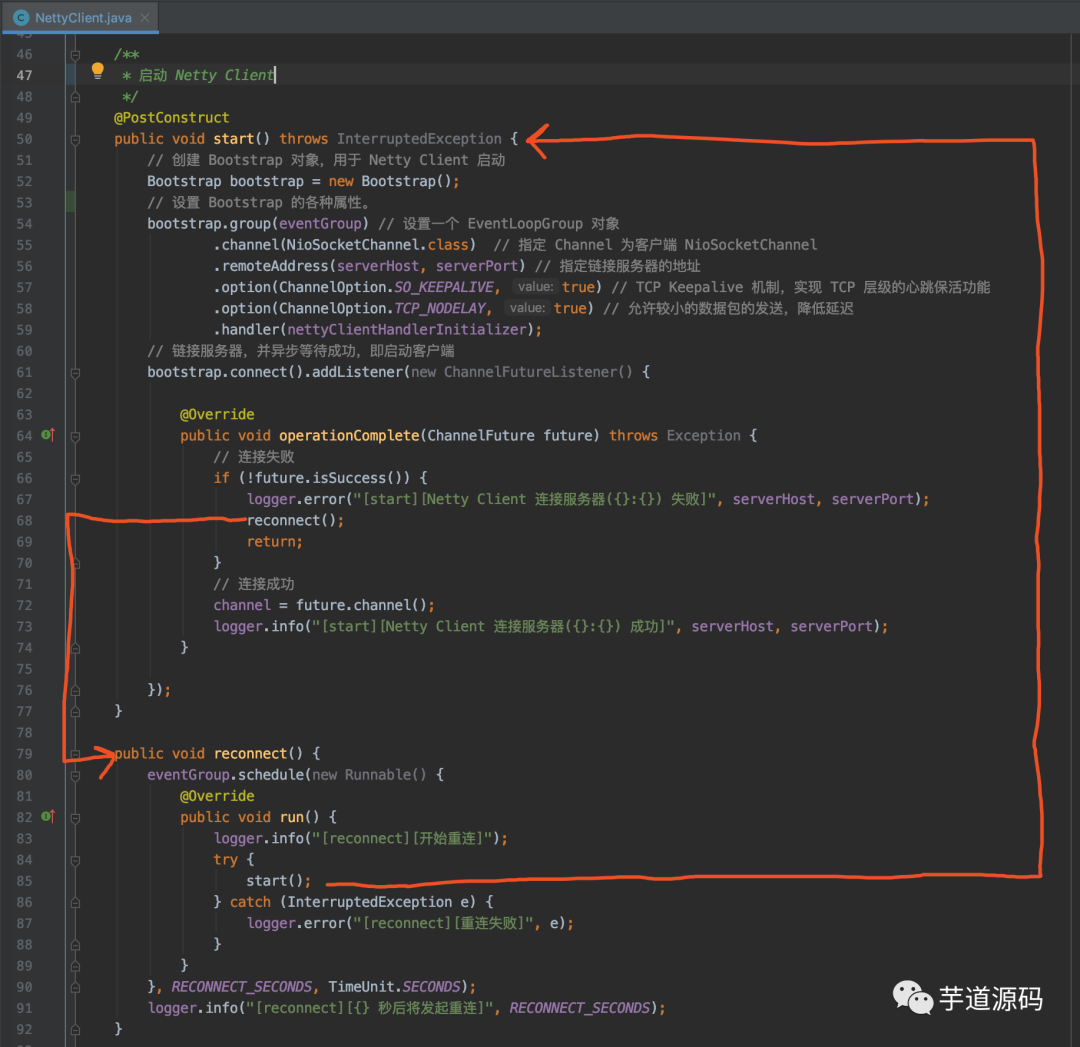Collapse the try block at line 84

coord(75,860)
